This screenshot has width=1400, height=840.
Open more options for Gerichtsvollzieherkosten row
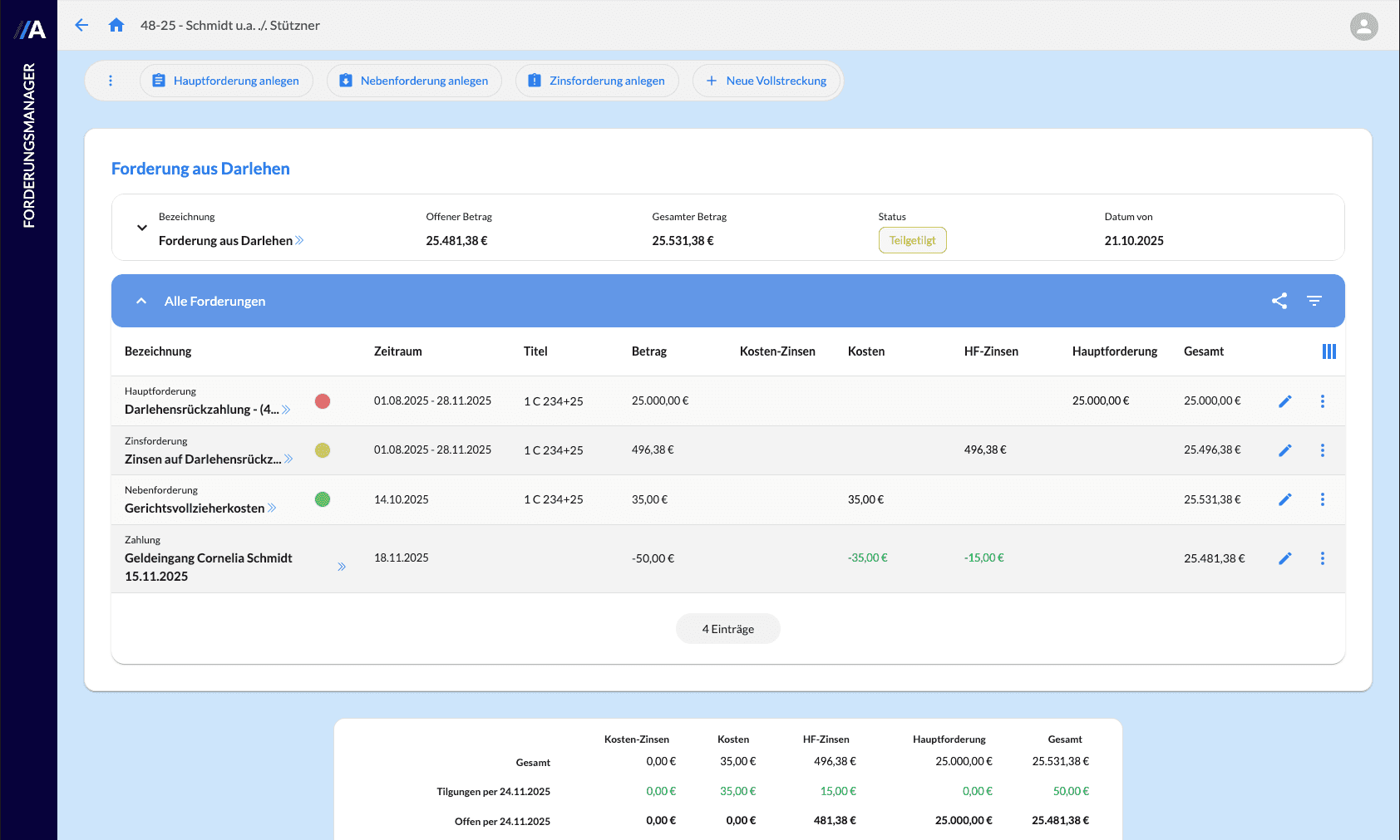click(x=1323, y=499)
